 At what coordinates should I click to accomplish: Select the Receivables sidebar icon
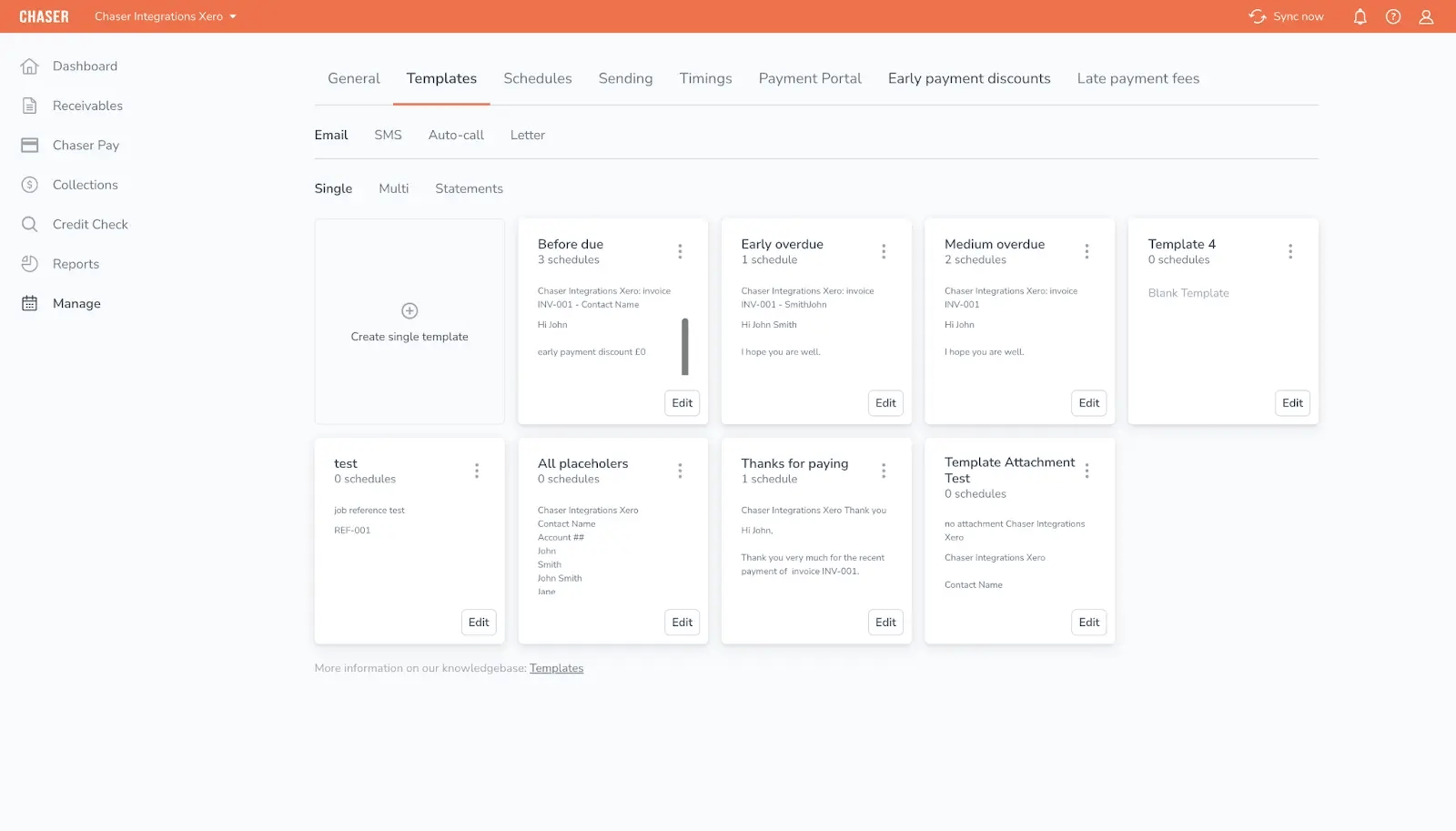(30, 105)
